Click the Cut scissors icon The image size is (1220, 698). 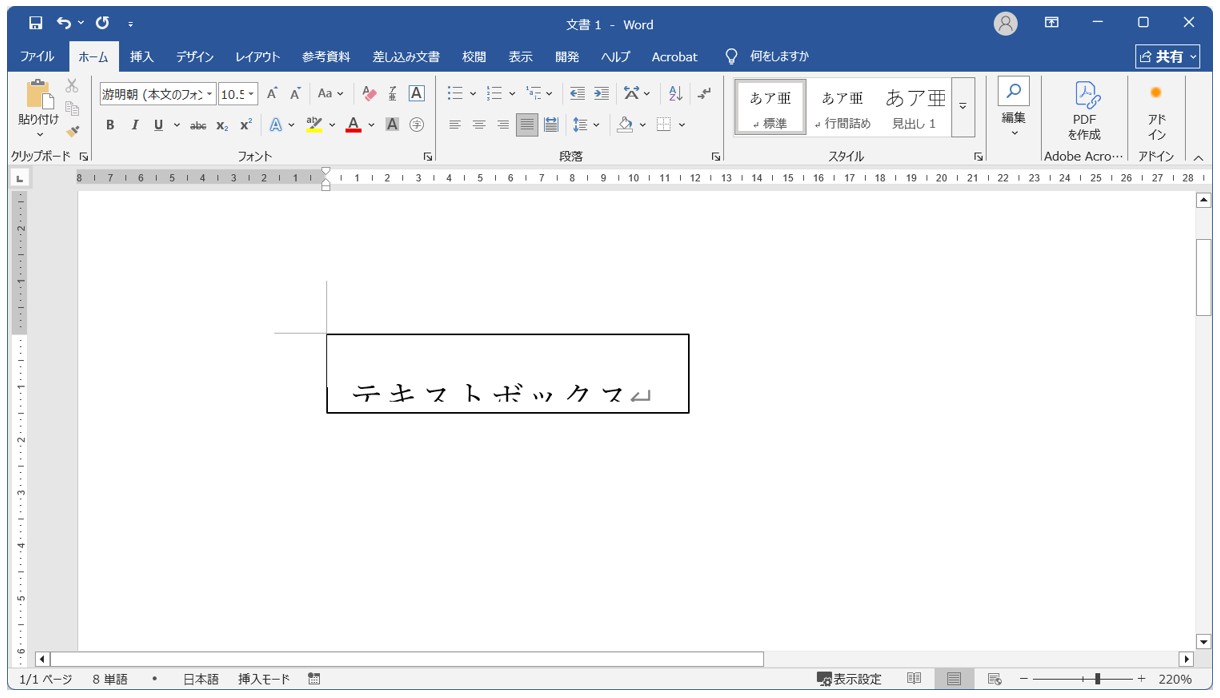tap(72, 87)
